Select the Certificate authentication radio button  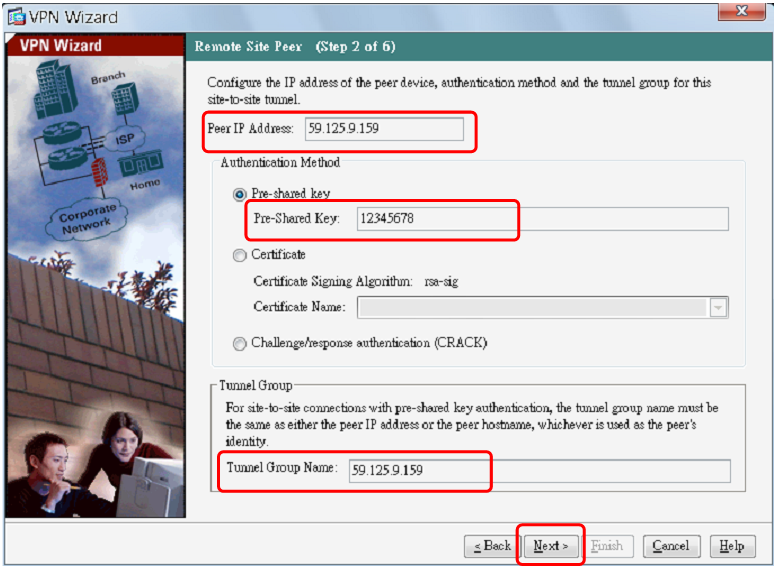click(x=239, y=256)
